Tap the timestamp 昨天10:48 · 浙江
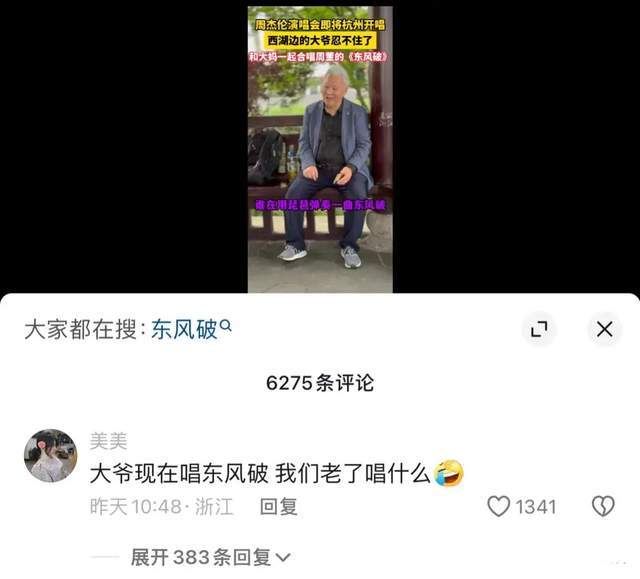640x579 pixels. (x=162, y=507)
